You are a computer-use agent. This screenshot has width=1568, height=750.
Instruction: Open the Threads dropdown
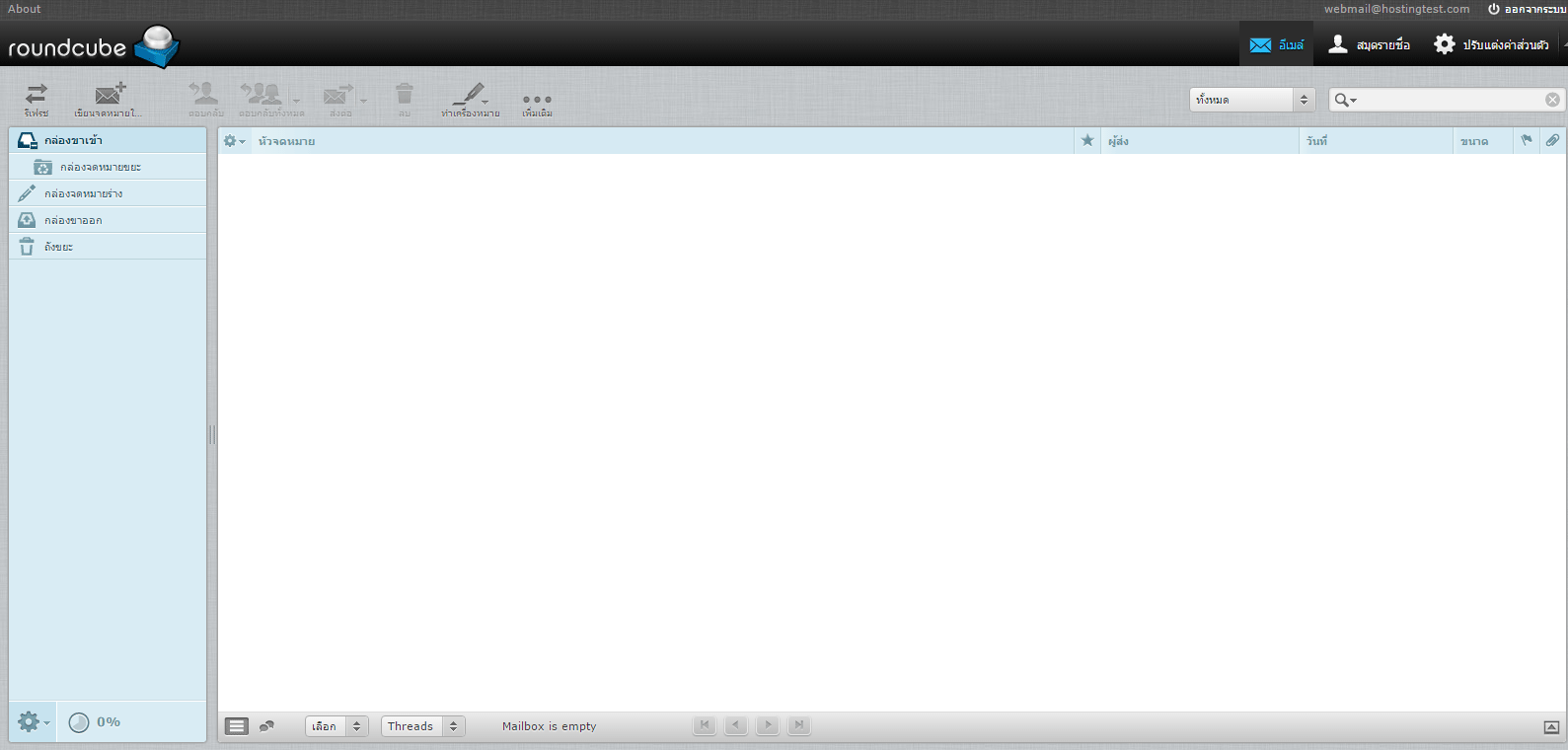[x=422, y=726]
